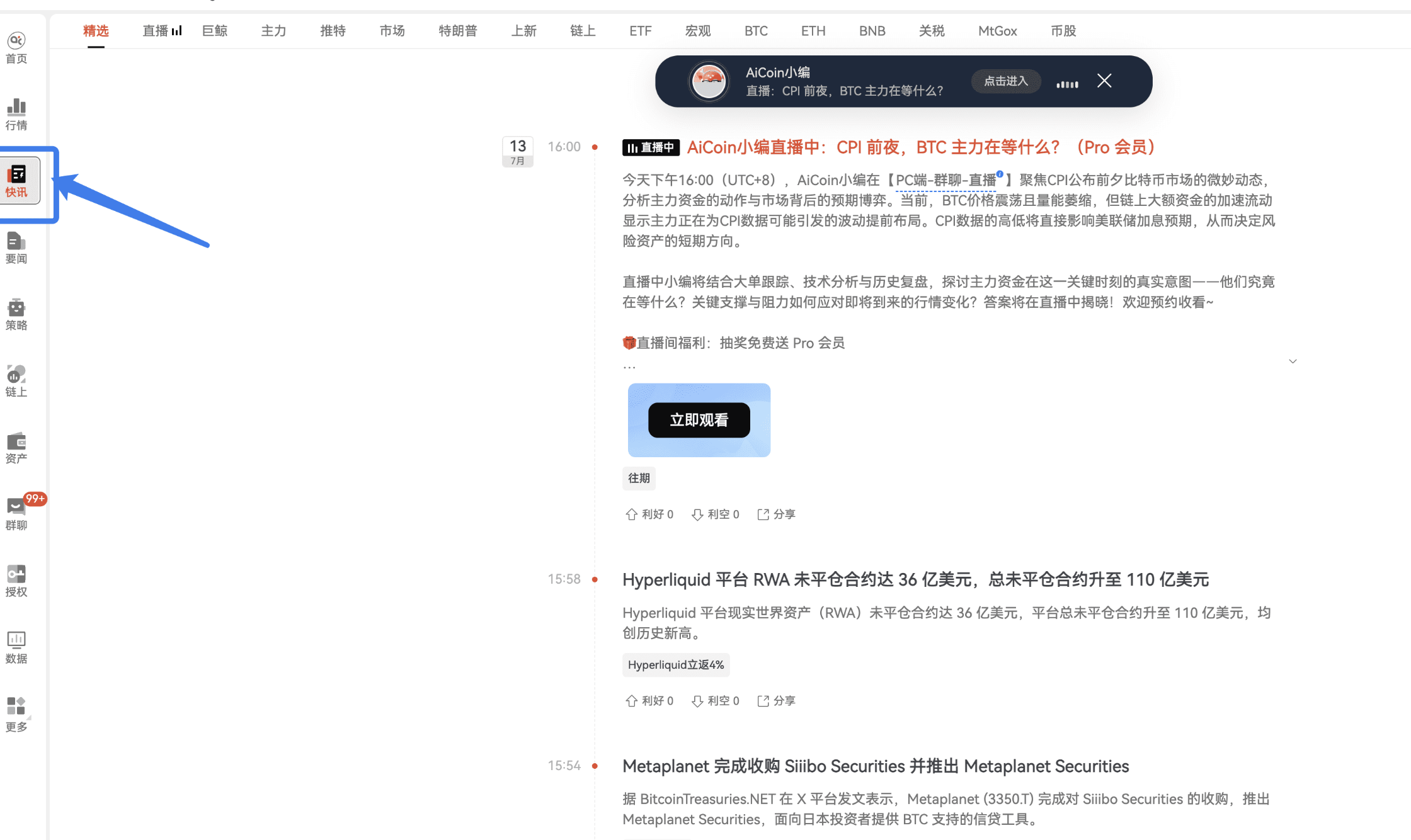
Task: Switch to the 市场 tab
Action: coord(392,31)
